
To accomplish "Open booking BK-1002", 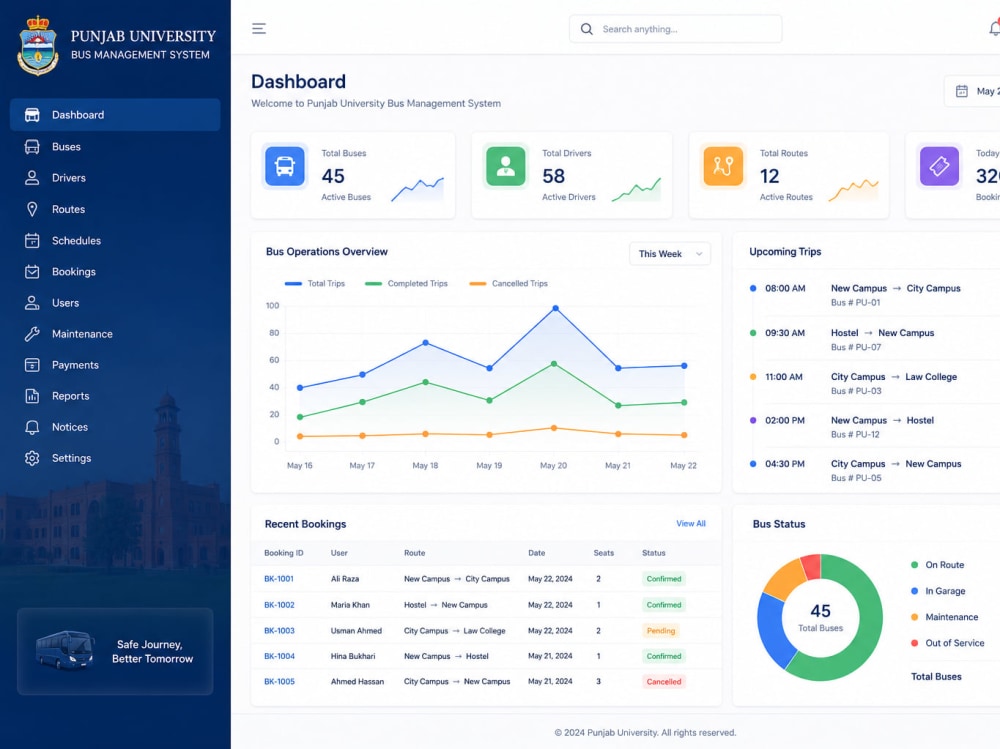I will [x=279, y=605].
